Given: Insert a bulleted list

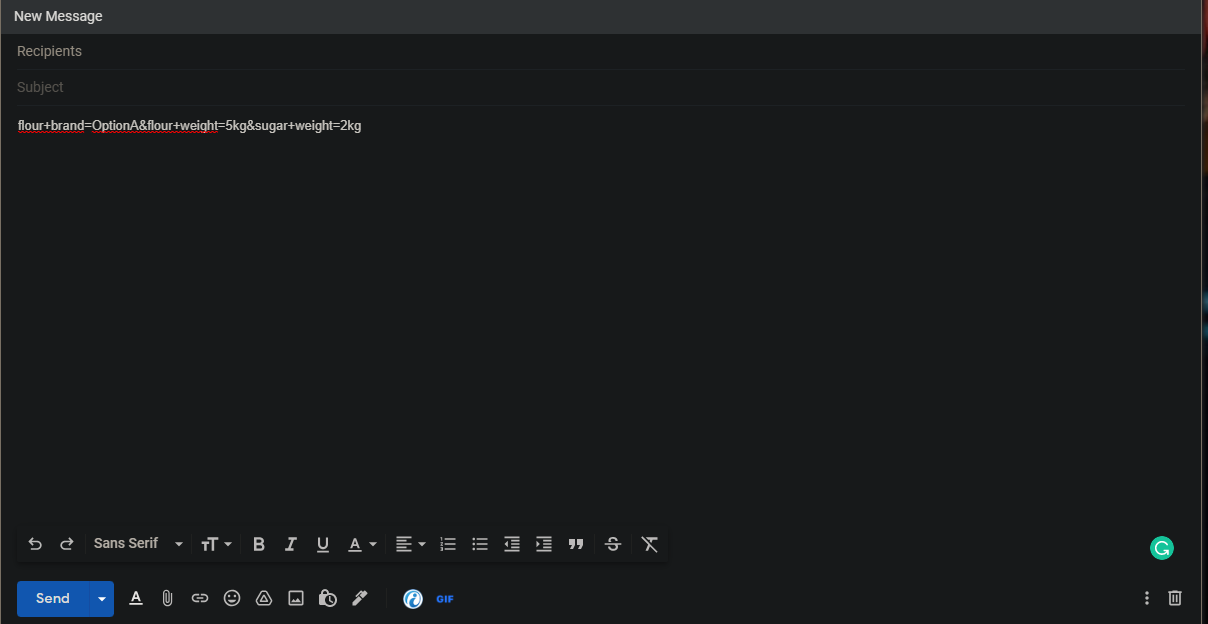Looking at the screenshot, I should tap(480, 544).
